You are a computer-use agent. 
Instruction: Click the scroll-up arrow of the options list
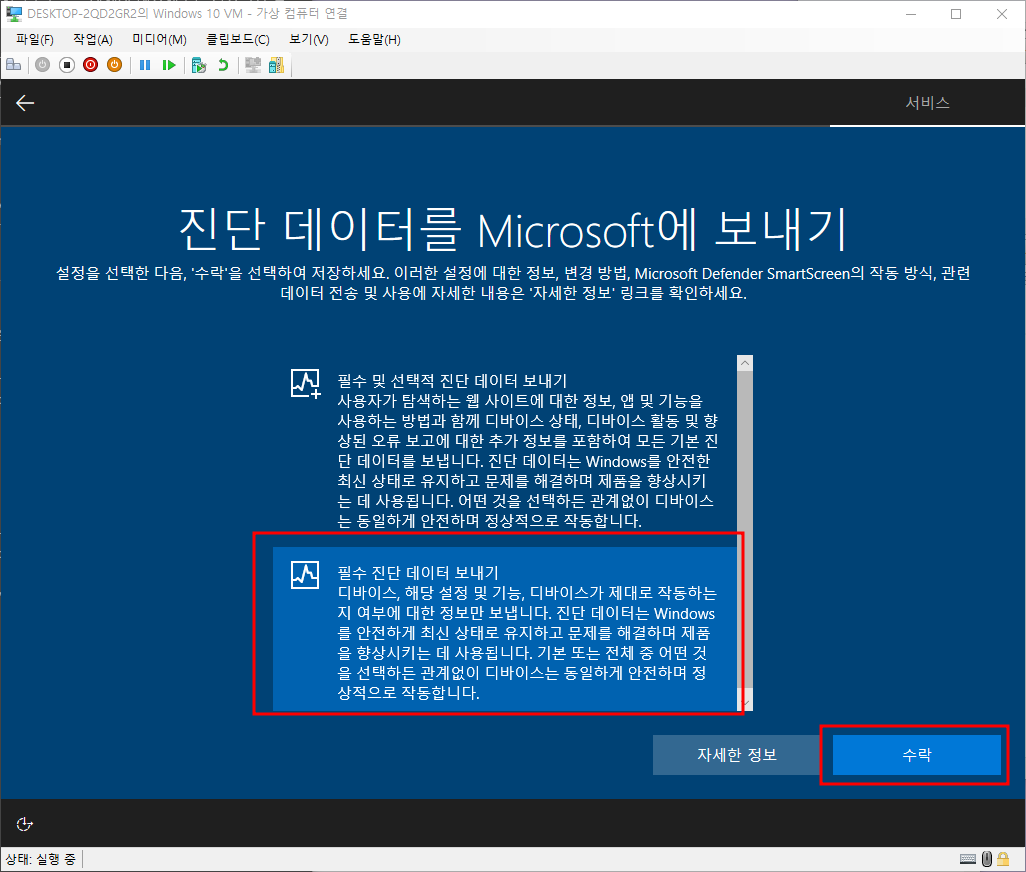(x=745, y=363)
